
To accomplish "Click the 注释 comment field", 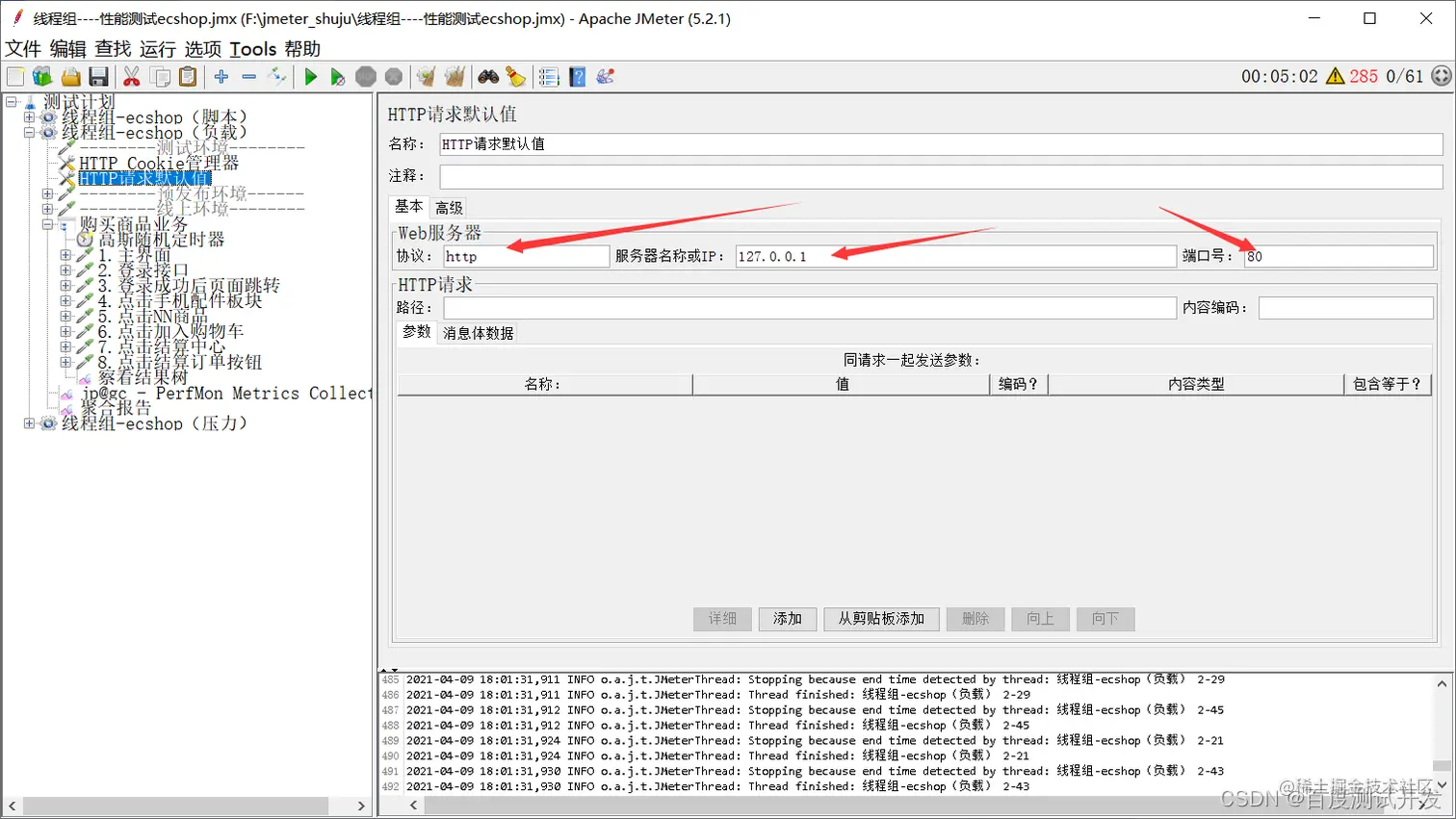I will pos(941,176).
